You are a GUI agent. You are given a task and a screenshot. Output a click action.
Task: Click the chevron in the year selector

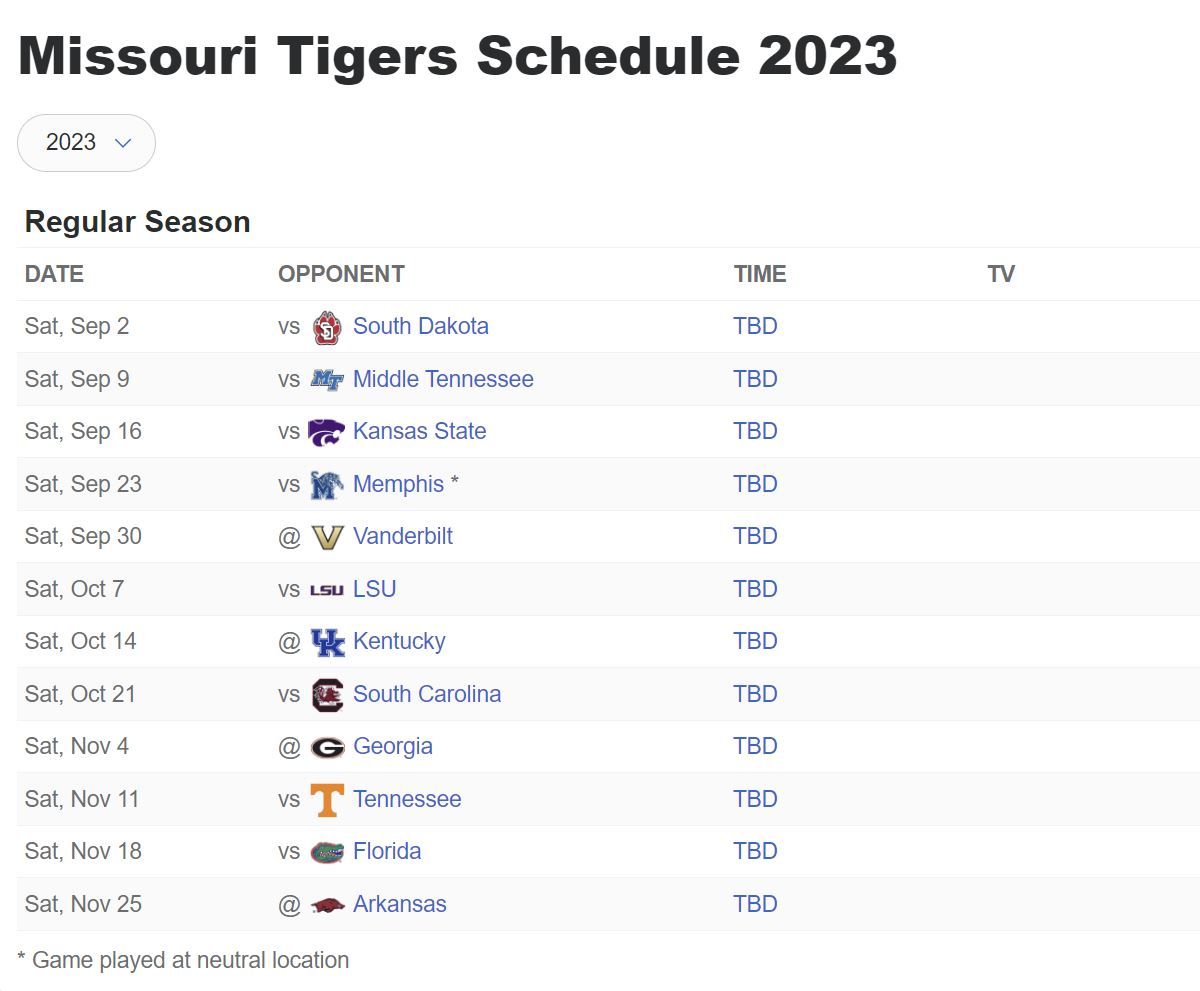click(x=123, y=143)
